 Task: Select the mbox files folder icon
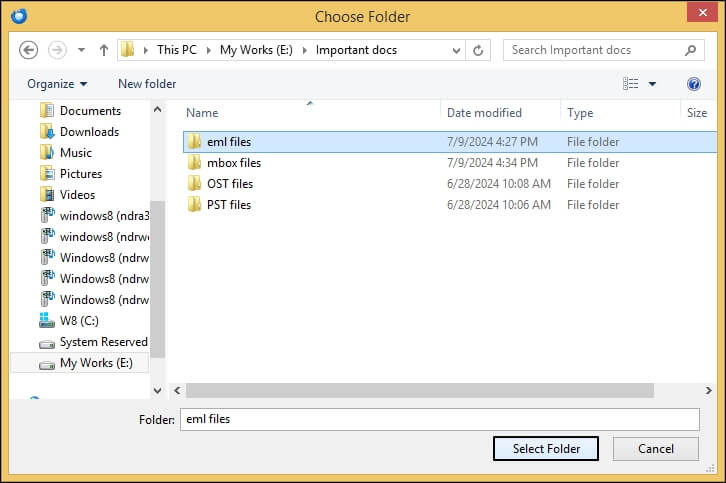[x=194, y=163]
